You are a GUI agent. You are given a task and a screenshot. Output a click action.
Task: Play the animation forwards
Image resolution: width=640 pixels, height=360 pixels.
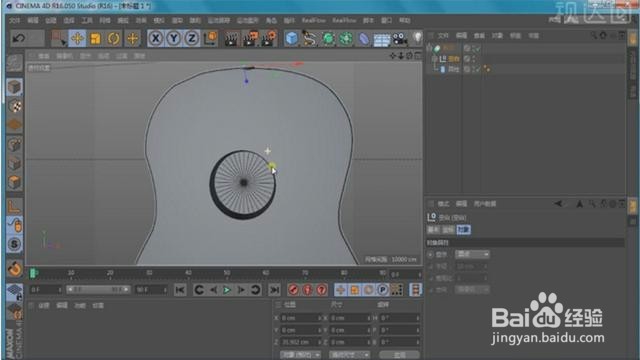(227, 290)
